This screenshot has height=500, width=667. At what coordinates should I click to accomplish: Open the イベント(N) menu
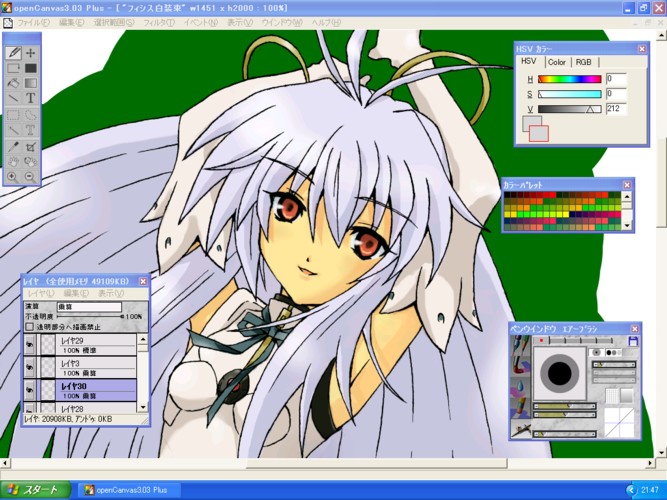tap(200, 23)
